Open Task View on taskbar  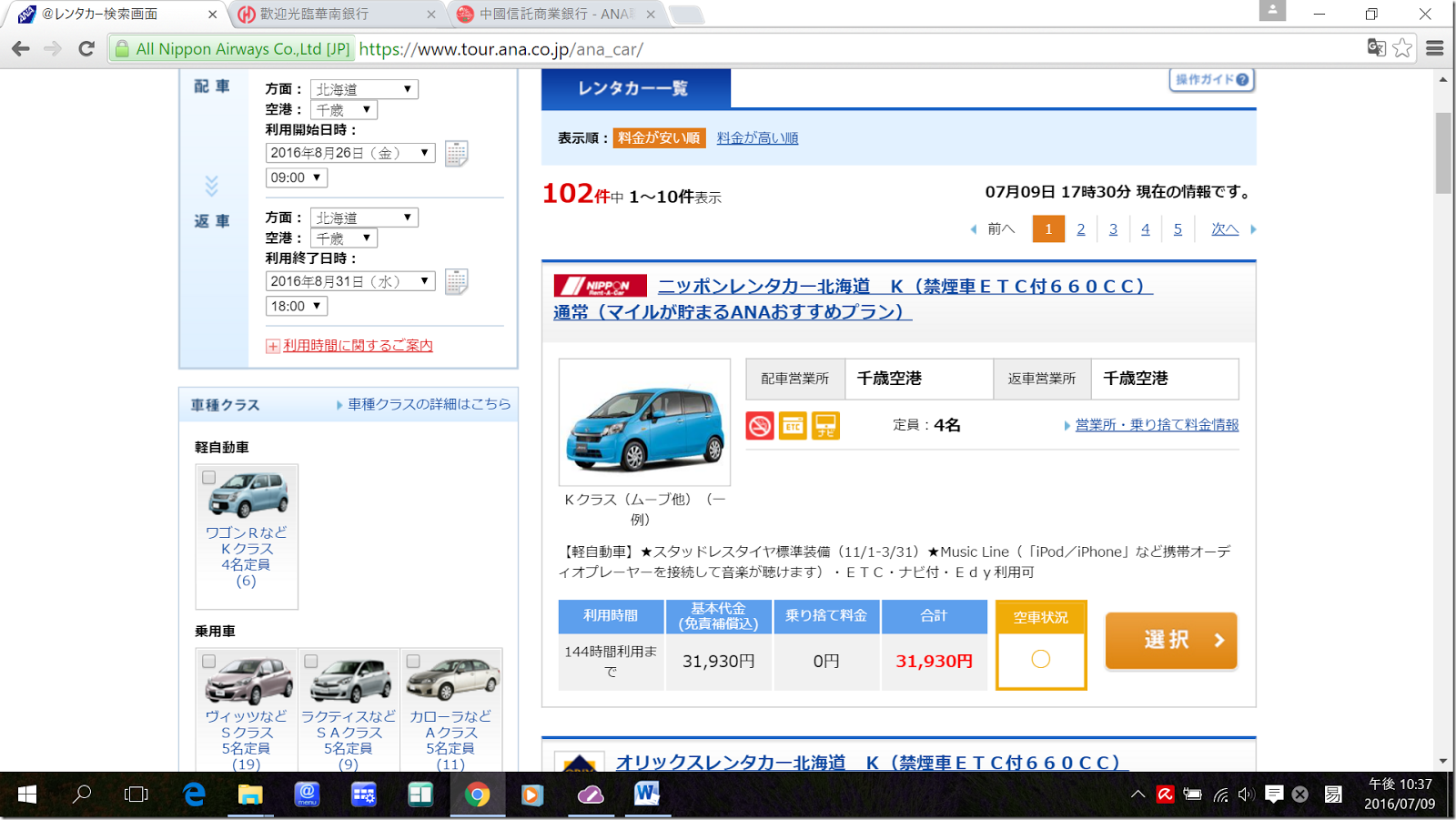(x=136, y=795)
